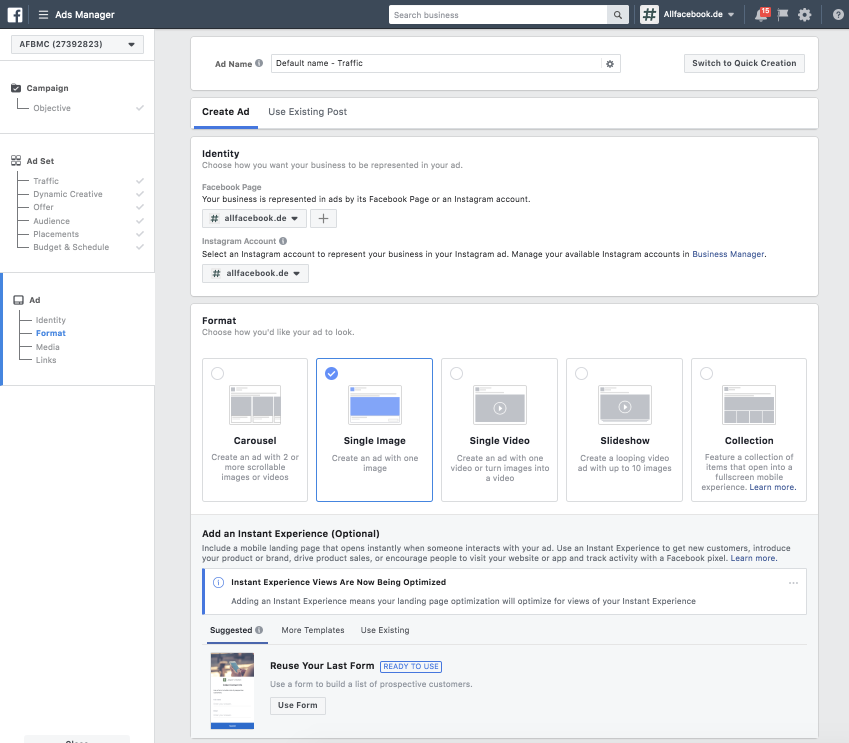Go to Audience in sidebar

pos(51,221)
